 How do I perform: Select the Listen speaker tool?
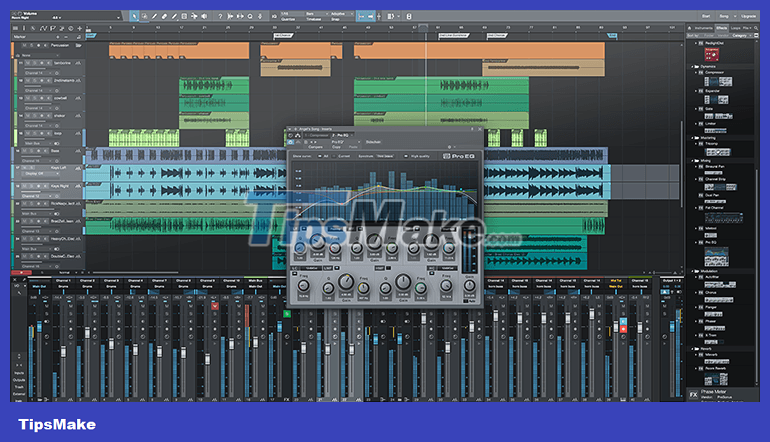tap(204, 16)
